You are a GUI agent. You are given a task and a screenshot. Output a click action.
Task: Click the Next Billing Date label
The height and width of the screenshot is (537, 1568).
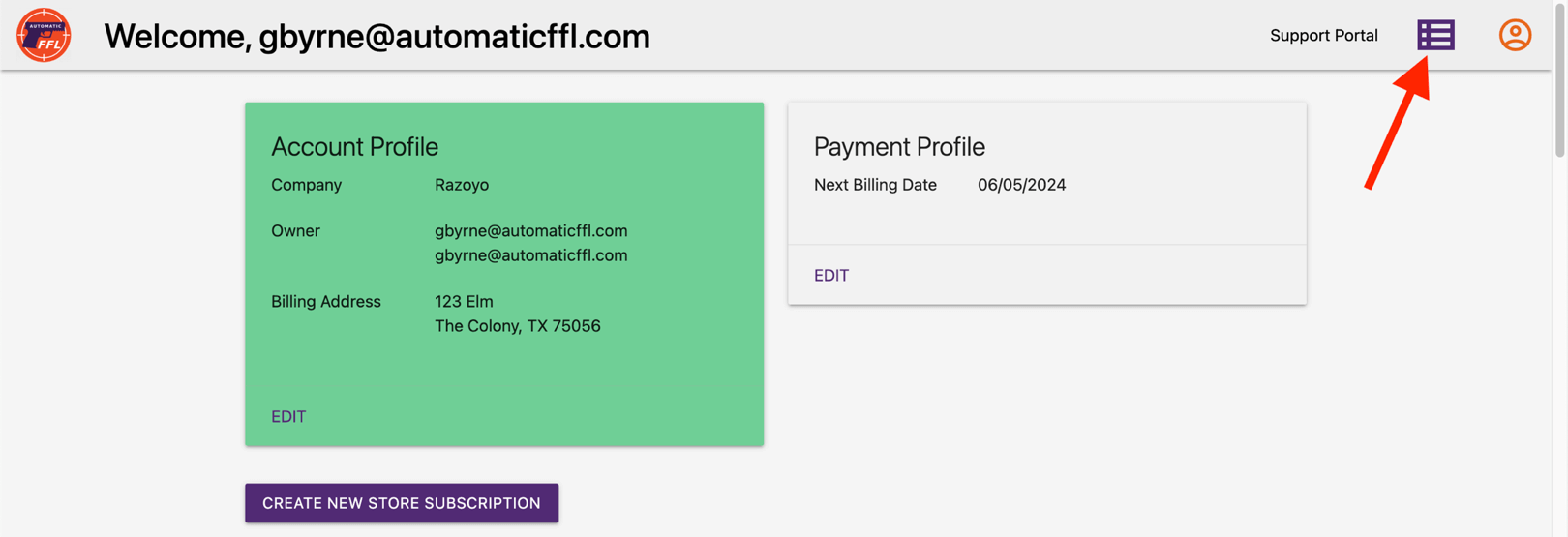(875, 185)
